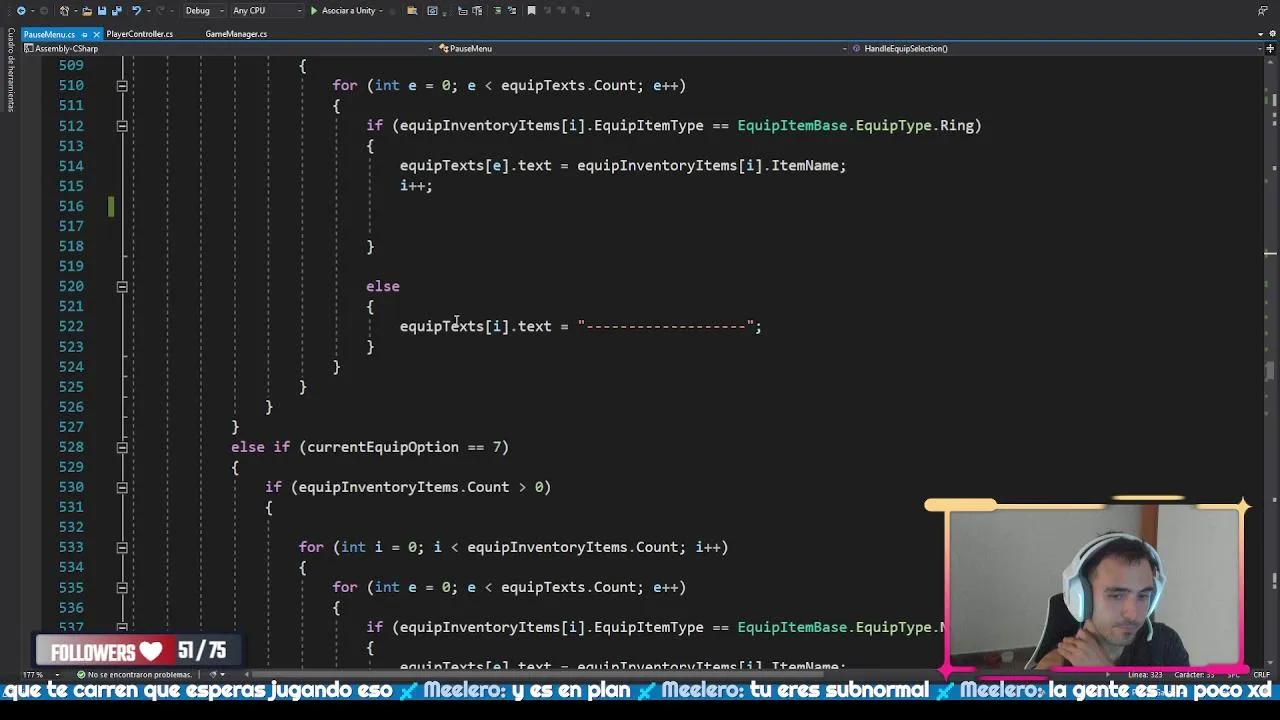Collapse the else-if block at line 528
The height and width of the screenshot is (720, 1280).
(x=122, y=448)
